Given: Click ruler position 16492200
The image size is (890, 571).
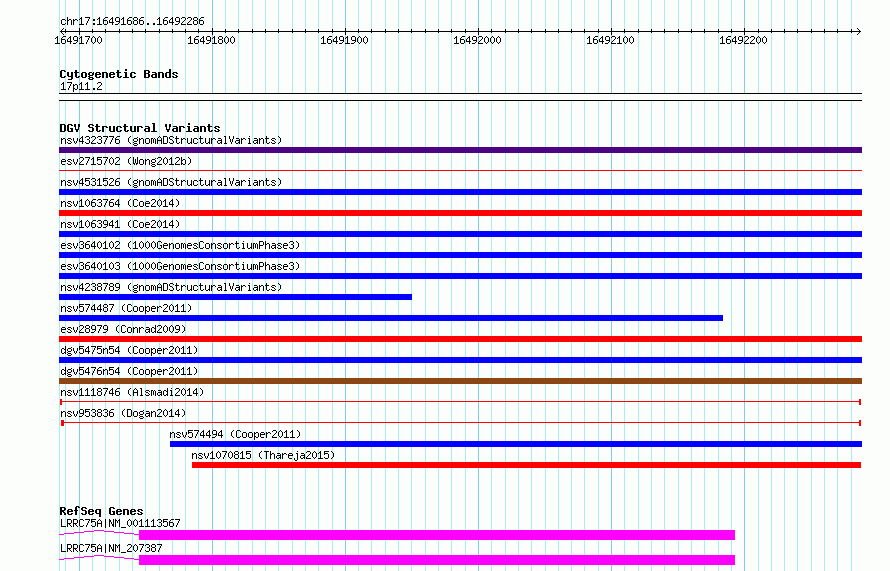Looking at the screenshot, I should 743,40.
